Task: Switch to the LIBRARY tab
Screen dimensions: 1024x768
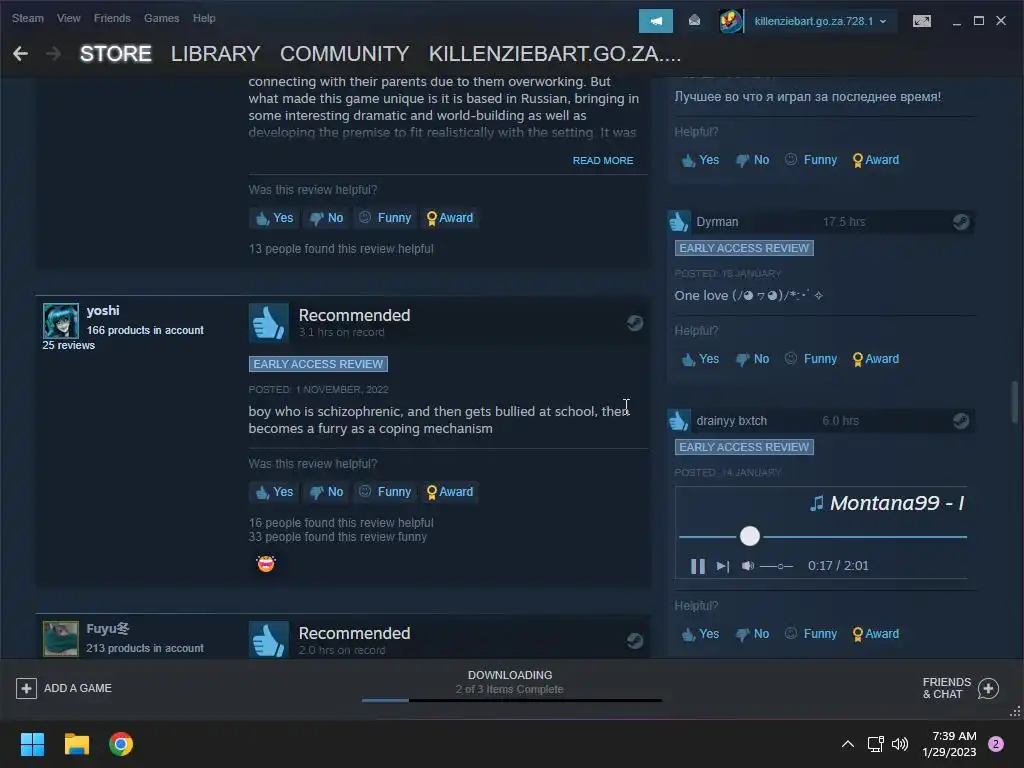Action: coord(216,54)
